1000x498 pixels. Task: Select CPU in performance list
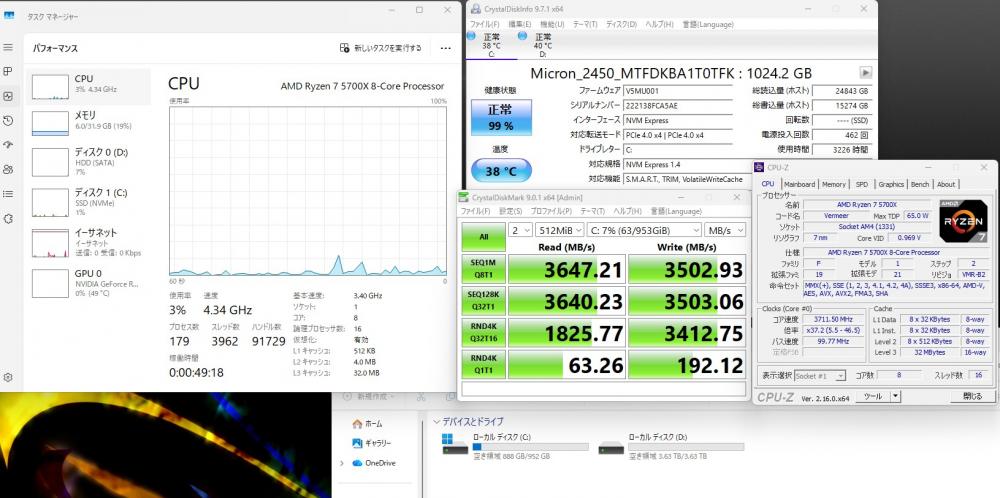point(89,87)
